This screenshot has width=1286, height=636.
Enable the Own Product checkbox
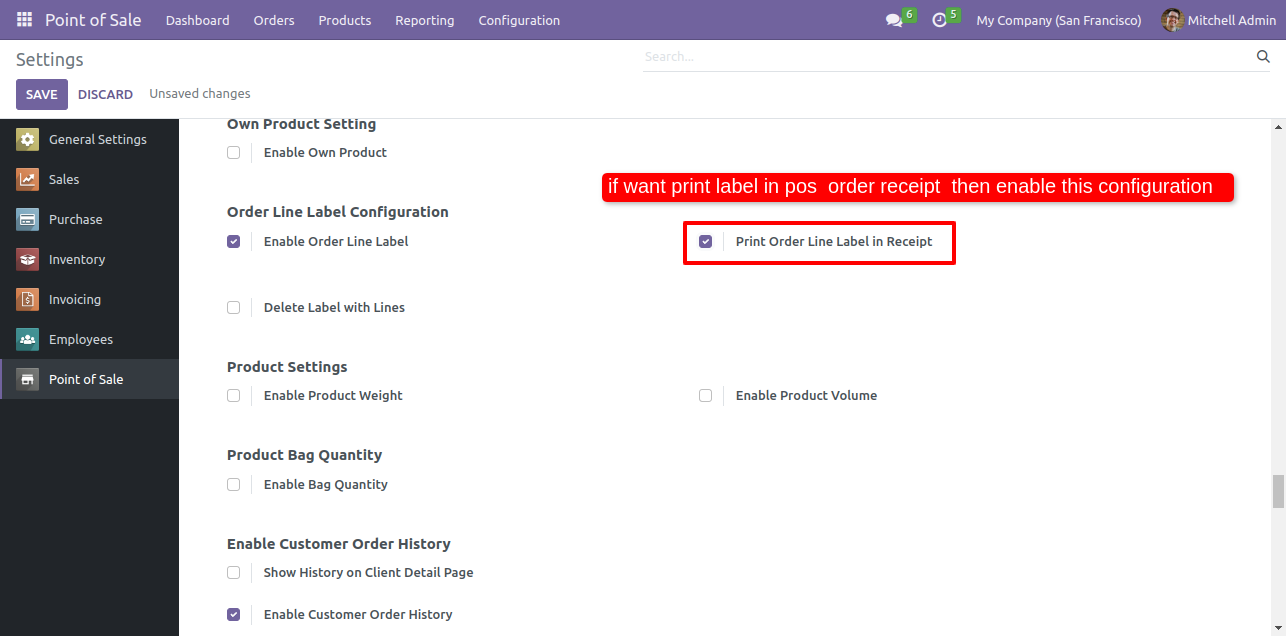coord(233,153)
